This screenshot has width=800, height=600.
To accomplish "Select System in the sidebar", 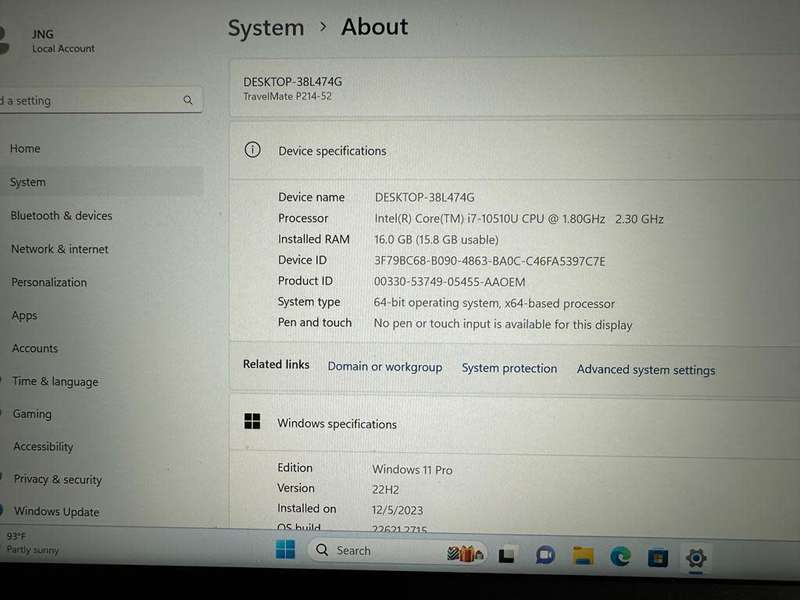I will 99,182.
